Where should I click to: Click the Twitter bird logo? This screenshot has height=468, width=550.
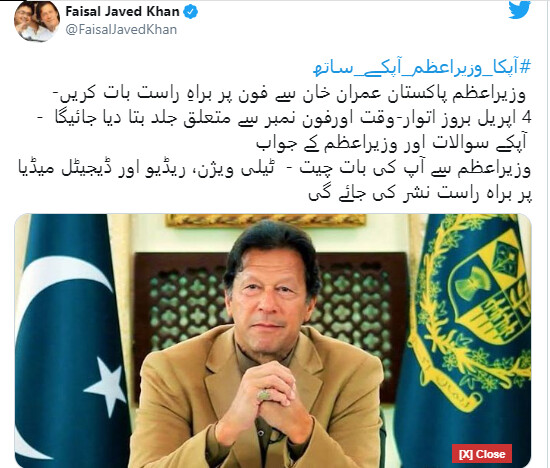[519, 9]
